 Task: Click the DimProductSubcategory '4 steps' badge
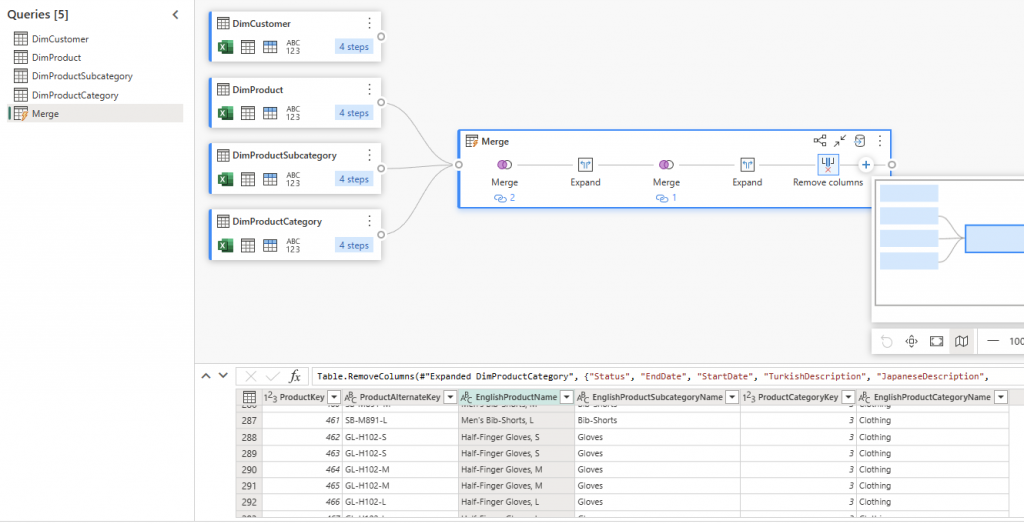[x=354, y=179]
